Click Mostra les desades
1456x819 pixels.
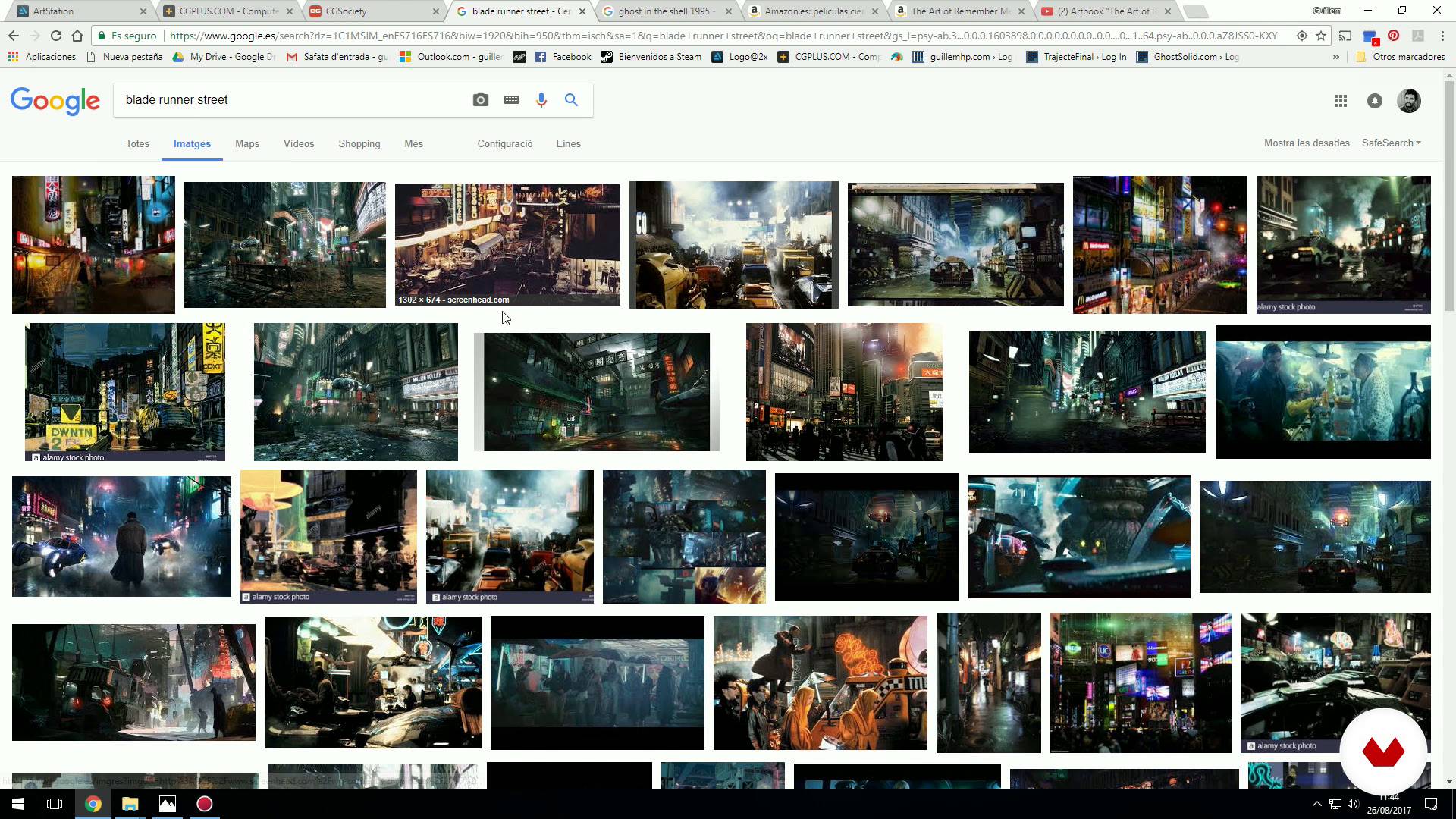[x=1307, y=143]
